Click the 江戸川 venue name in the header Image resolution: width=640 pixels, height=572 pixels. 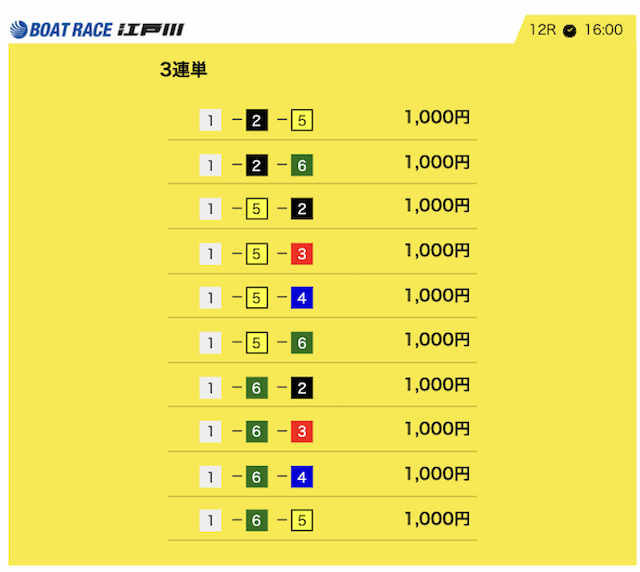pos(150,30)
